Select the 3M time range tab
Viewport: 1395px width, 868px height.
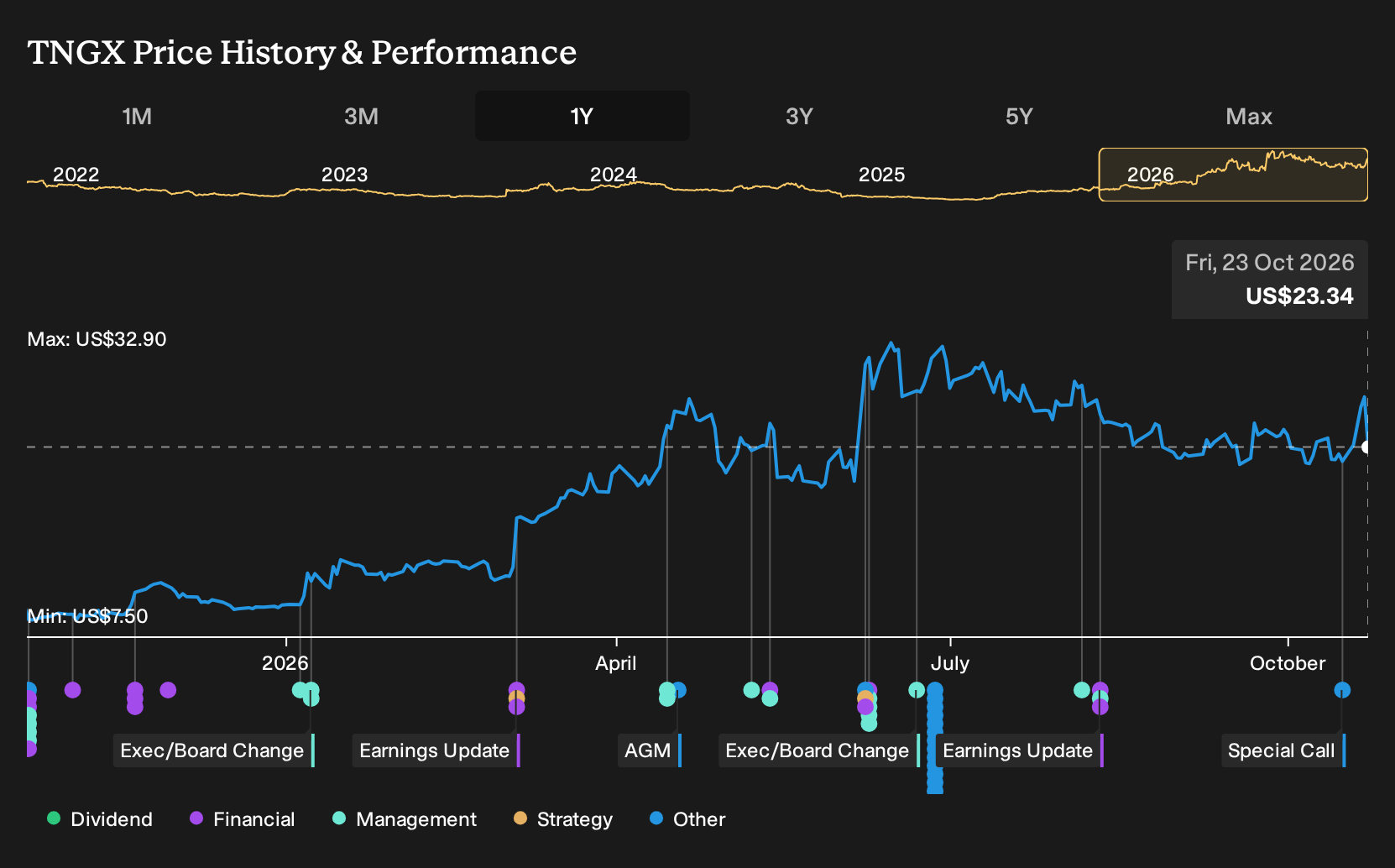coord(361,116)
